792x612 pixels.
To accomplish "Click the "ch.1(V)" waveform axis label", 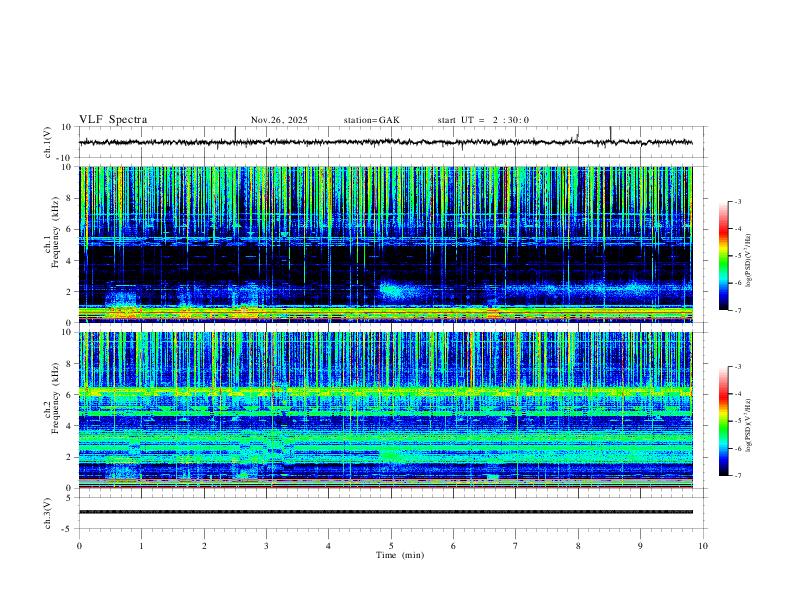I will coord(48,142).
